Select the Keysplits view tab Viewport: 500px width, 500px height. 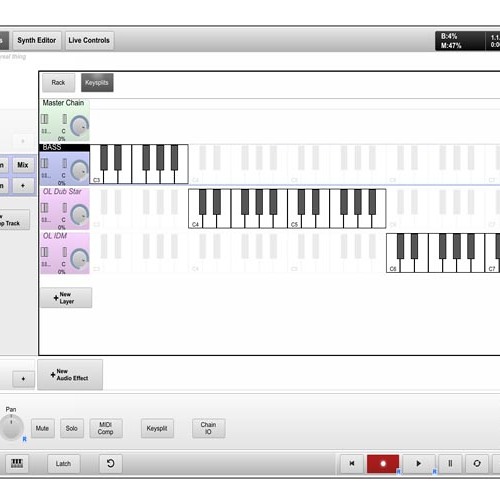point(97,83)
